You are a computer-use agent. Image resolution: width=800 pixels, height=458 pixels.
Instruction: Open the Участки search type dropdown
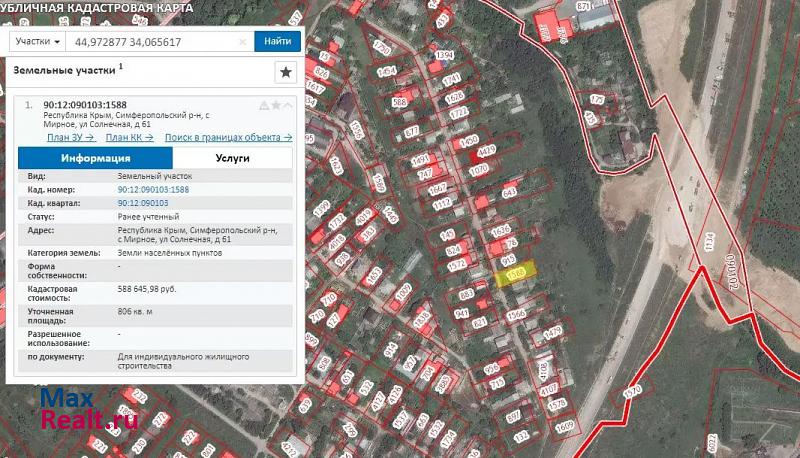pos(38,42)
